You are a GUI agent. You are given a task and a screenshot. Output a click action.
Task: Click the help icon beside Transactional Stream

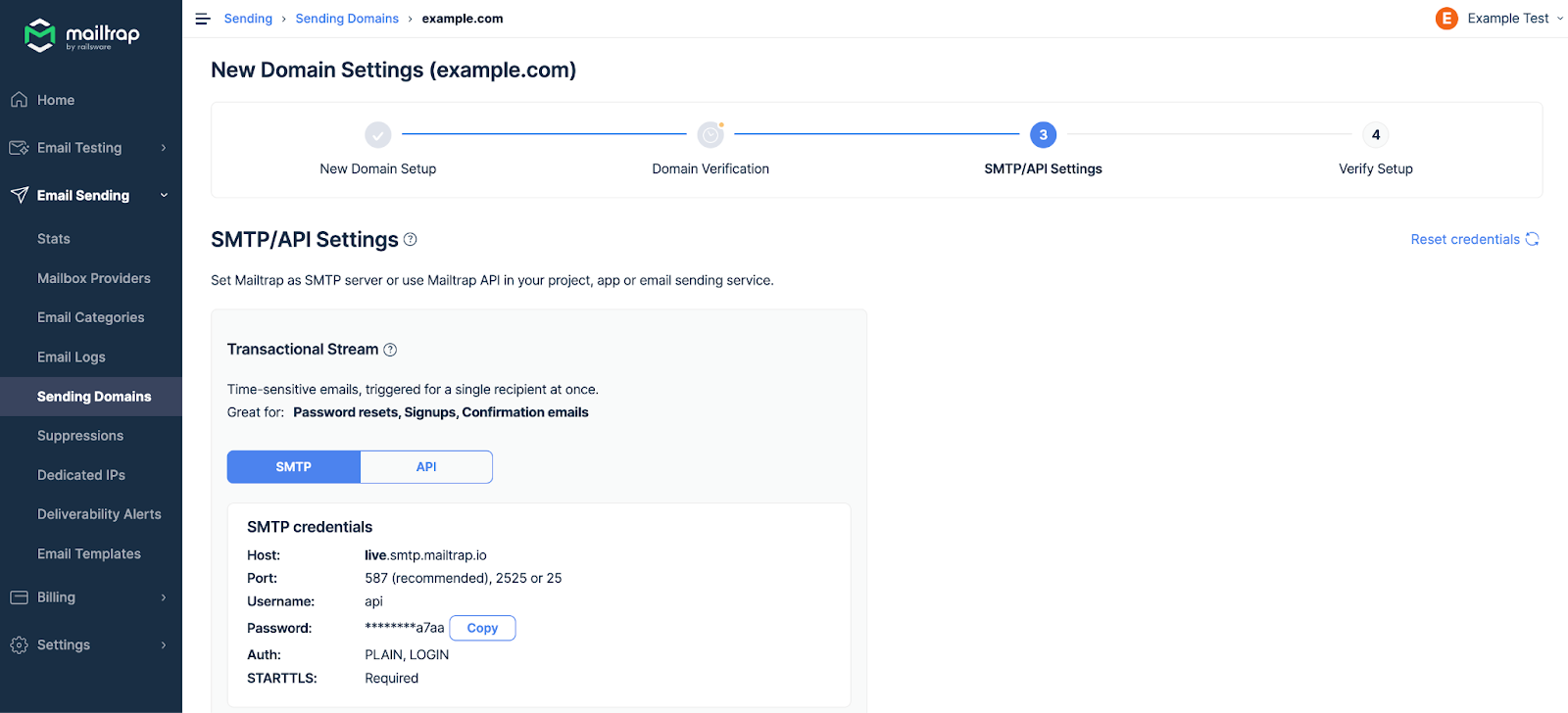coord(390,350)
